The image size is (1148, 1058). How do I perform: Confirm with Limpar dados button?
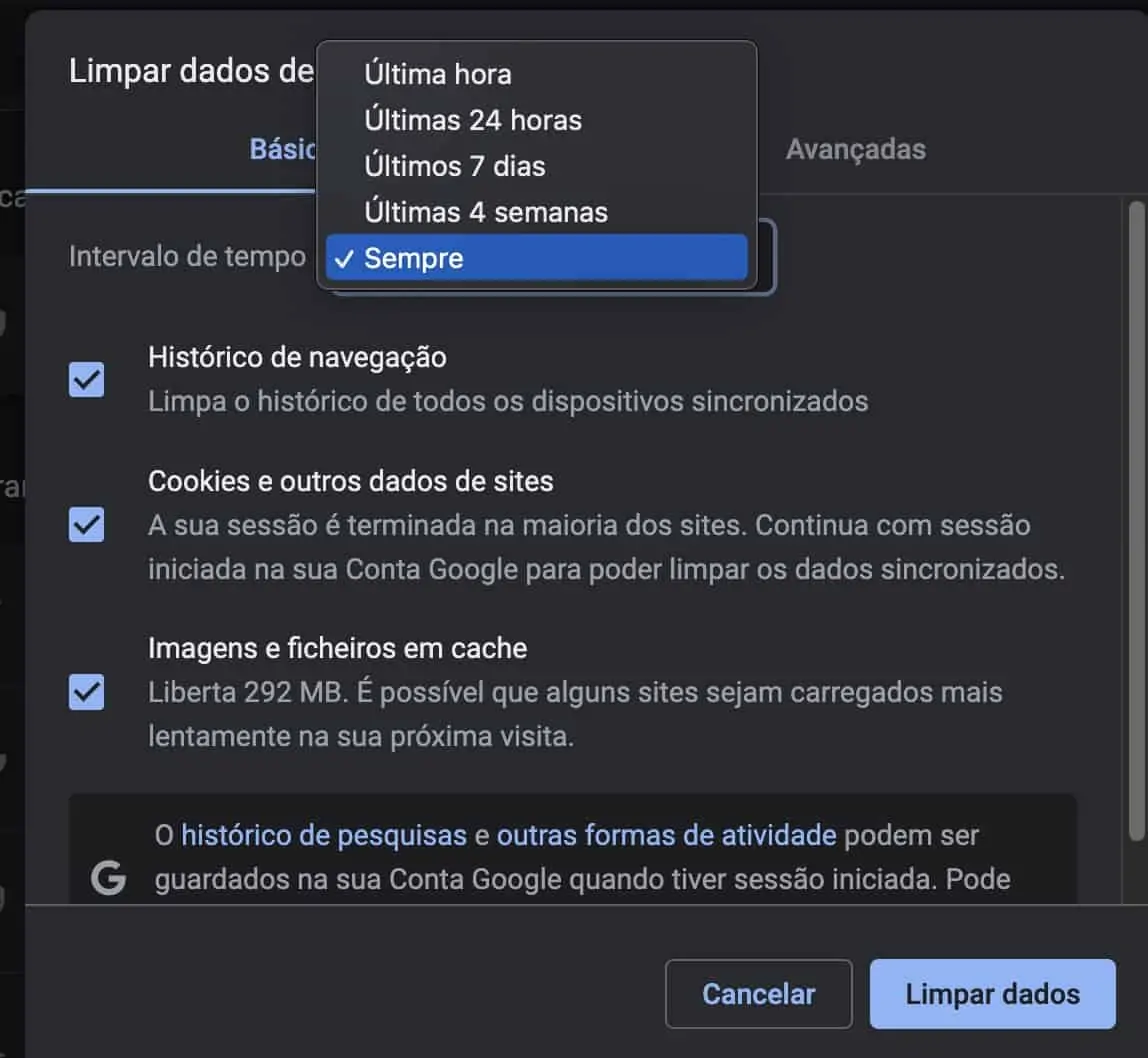pos(992,994)
